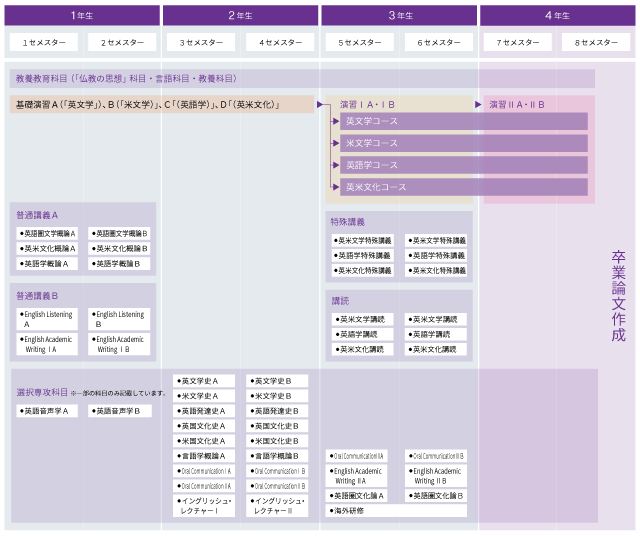Image resolution: width=640 pixels, height=536 pixels.
Task: Click イングリッシュ・レクチャーⅠ box
Action: point(204,506)
